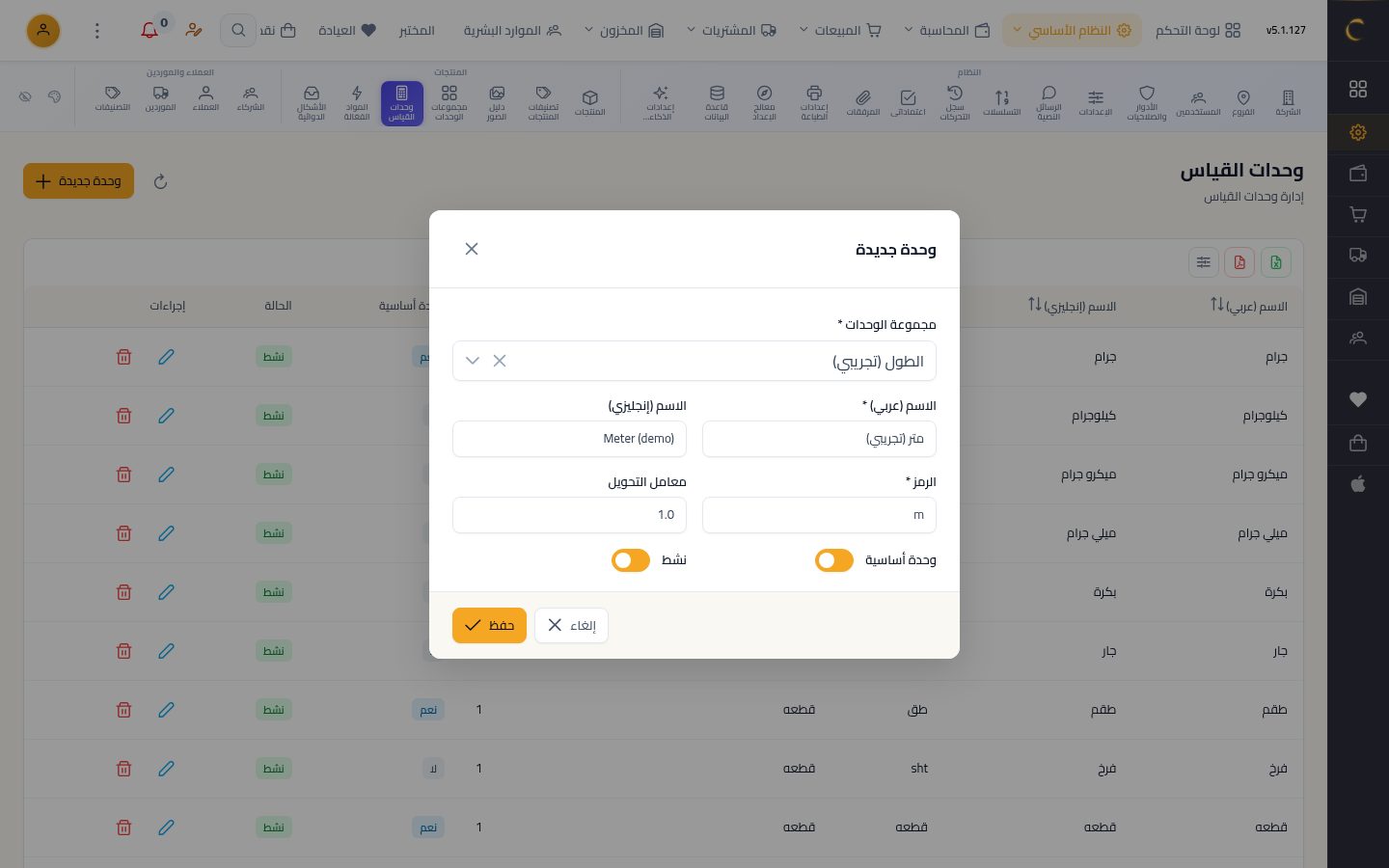This screenshot has height=868, width=1389.
Task: Click the الاسم (عربي) input field
Action: (x=819, y=439)
